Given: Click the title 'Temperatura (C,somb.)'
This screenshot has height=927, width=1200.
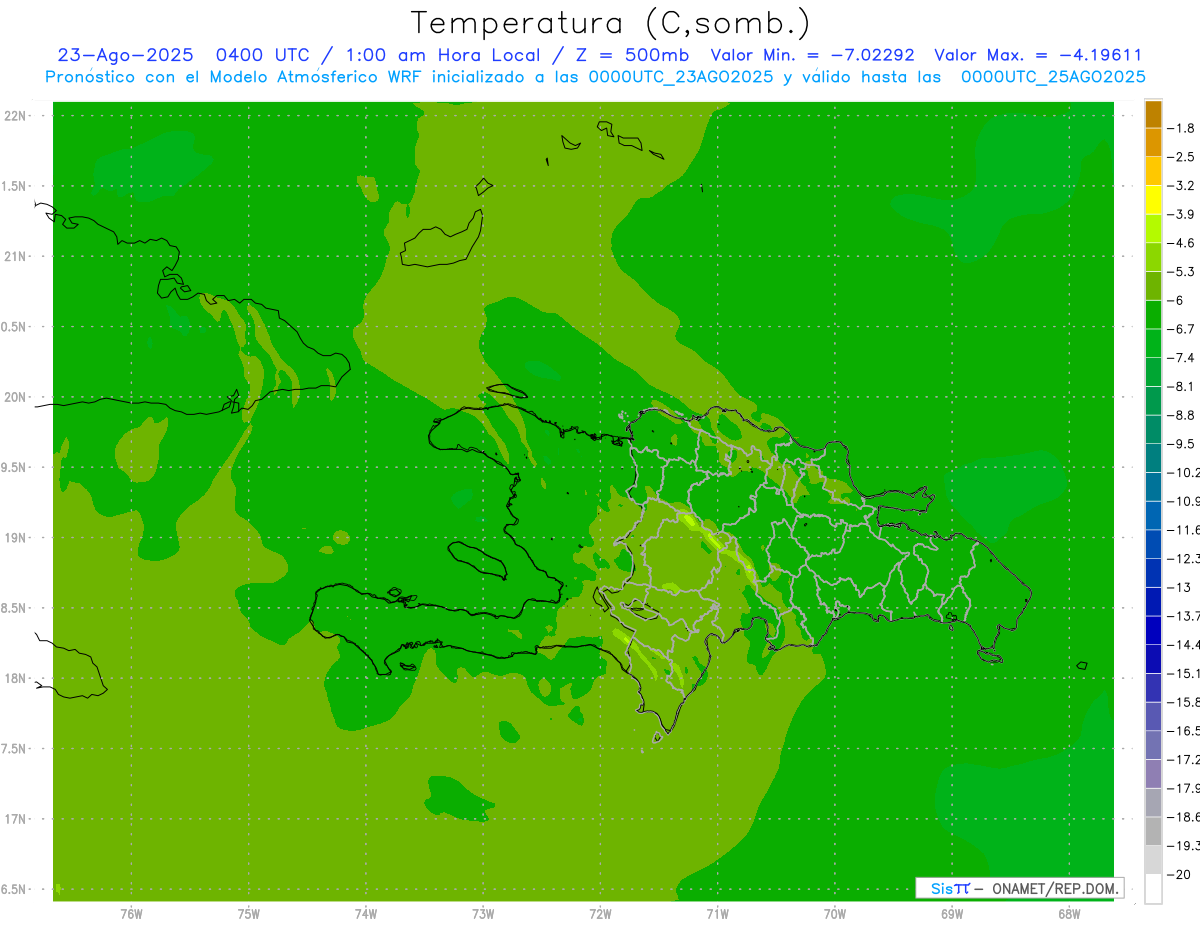Looking at the screenshot, I should (x=611, y=23).
